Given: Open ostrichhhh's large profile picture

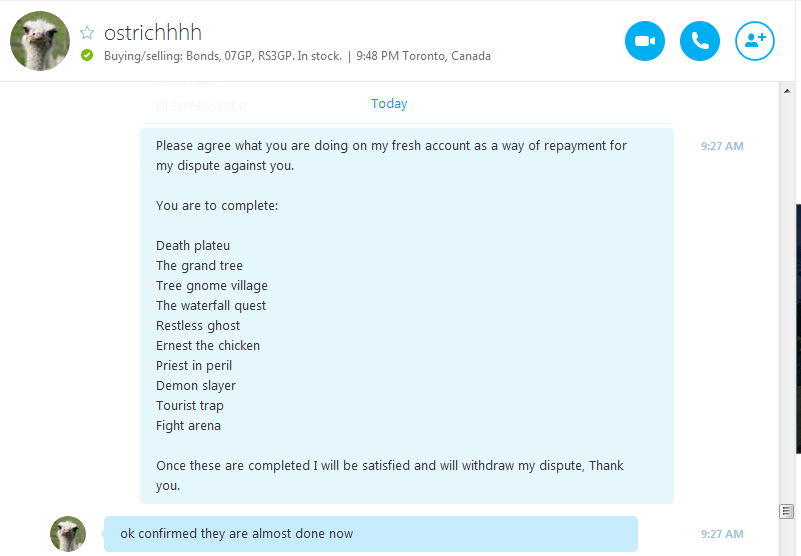Looking at the screenshot, I should (x=40, y=41).
